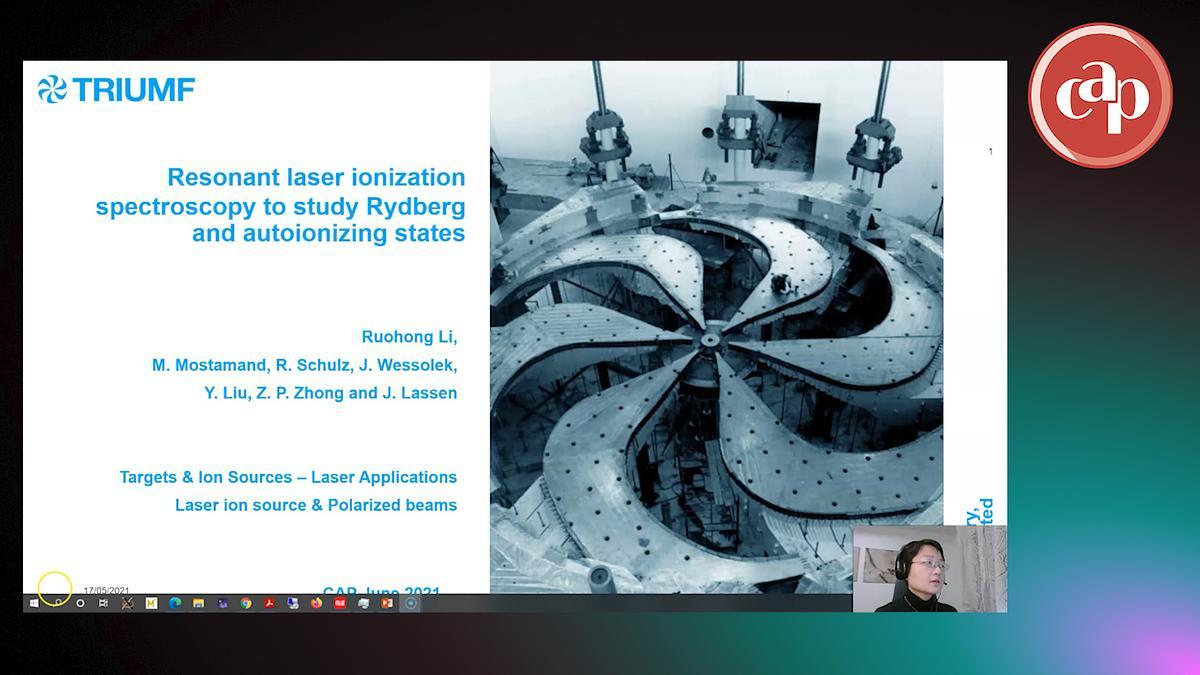Viewport: 1200px width, 675px height.
Task: Click the yellow M app icon in taskbar
Action: [x=151, y=603]
